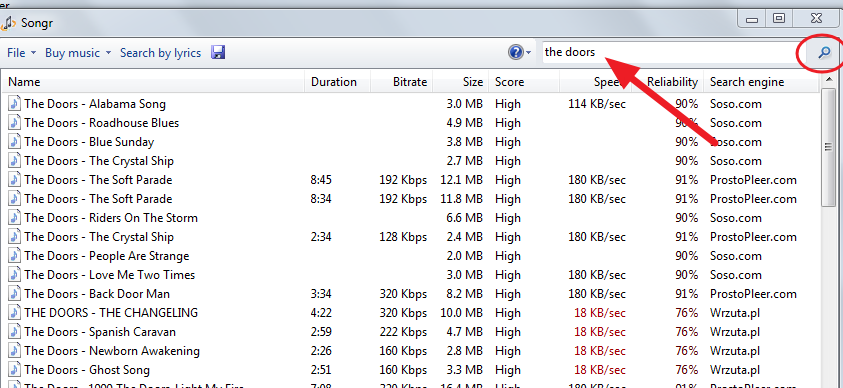Image resolution: width=843 pixels, height=388 pixels.
Task: Select The Soft Parade with duration 8:34
Action: [x=411, y=199]
